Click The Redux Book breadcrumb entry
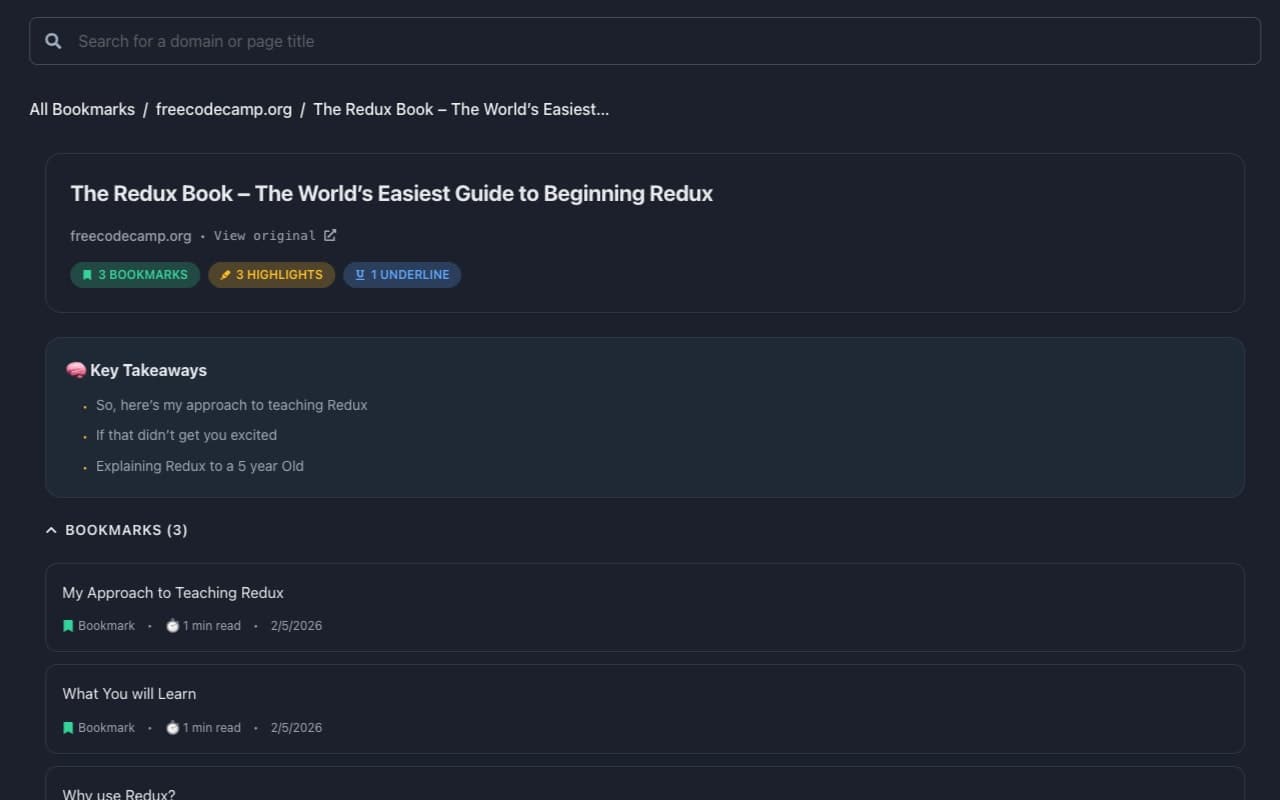 [x=460, y=109]
